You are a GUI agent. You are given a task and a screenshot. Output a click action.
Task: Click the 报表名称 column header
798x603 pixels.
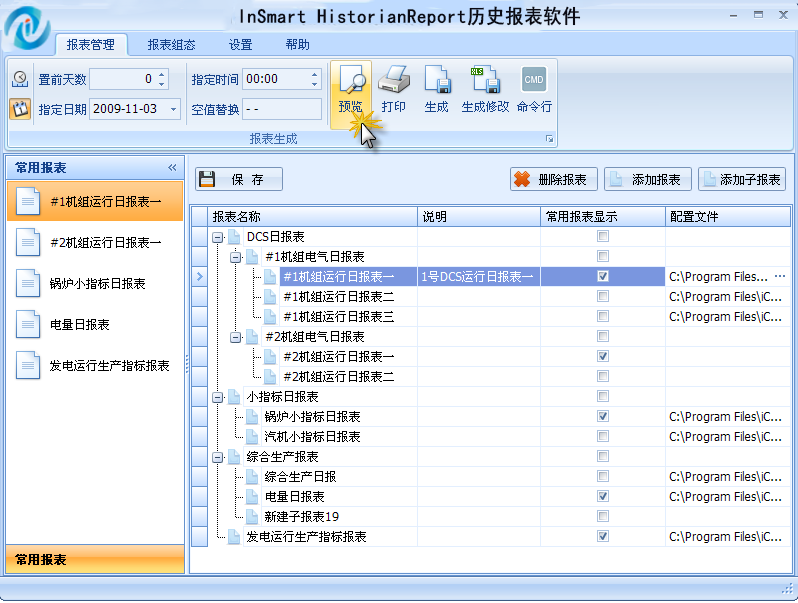point(312,217)
